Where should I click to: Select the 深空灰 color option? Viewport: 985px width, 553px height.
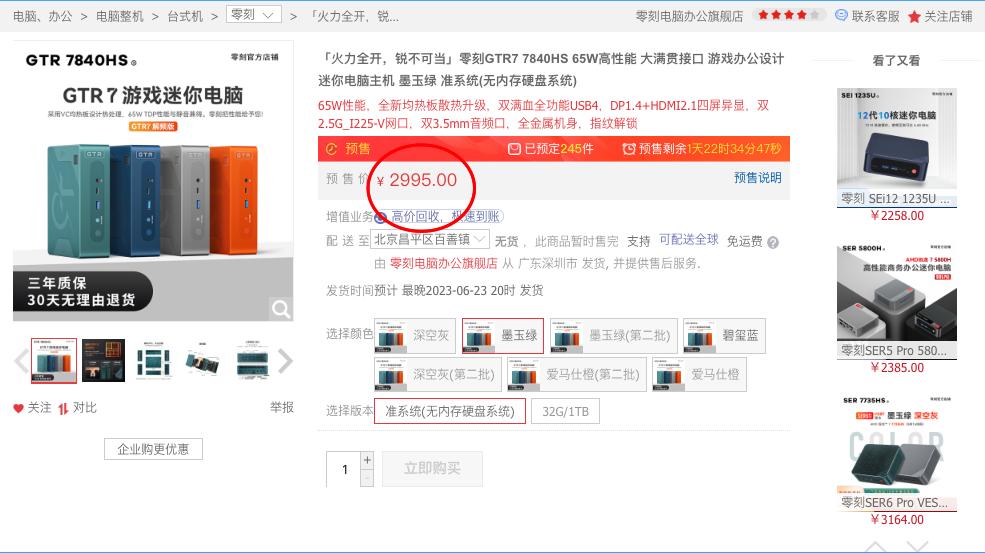pyautogui.click(x=415, y=336)
